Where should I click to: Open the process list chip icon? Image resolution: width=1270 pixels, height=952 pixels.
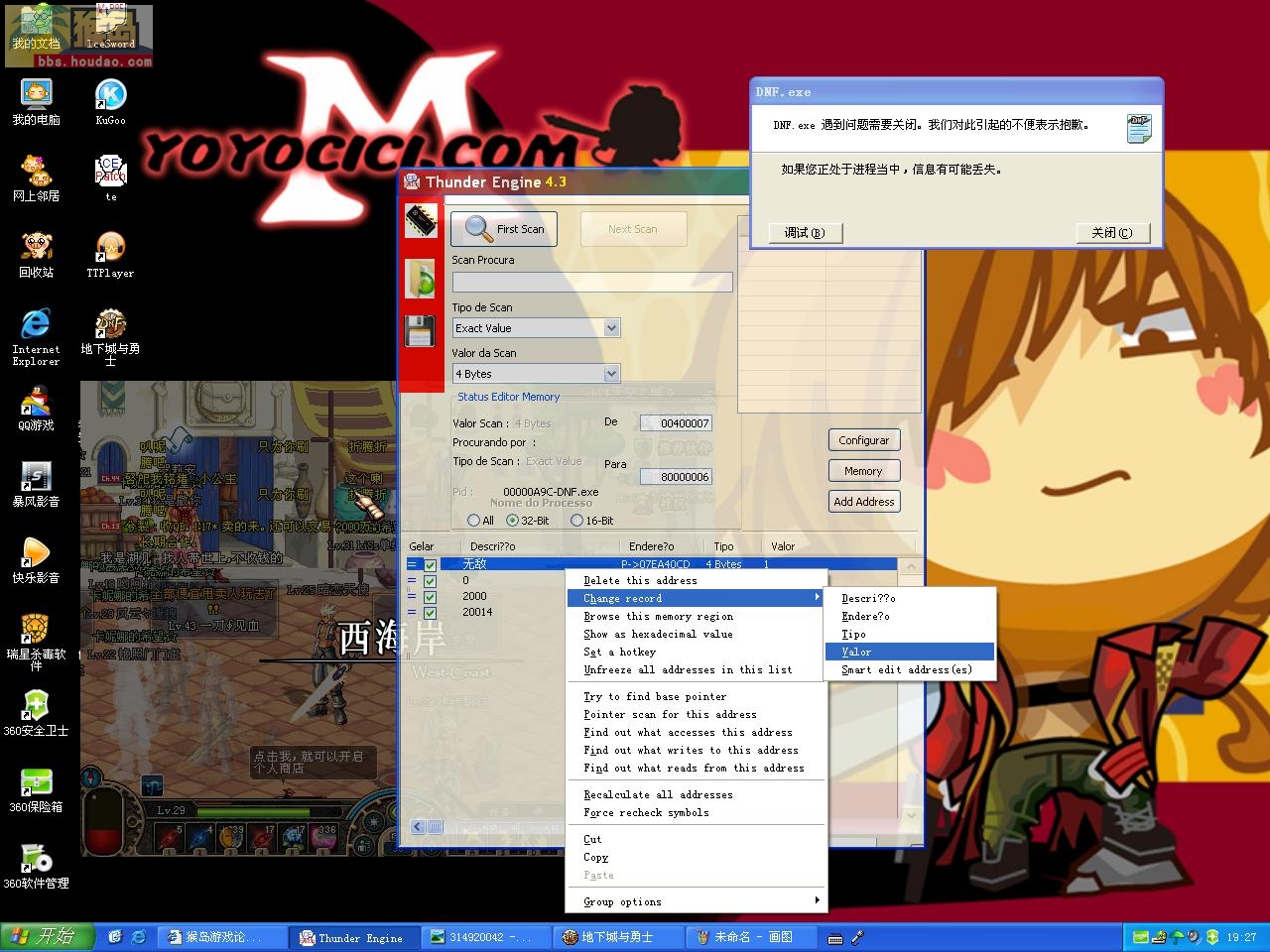[421, 221]
